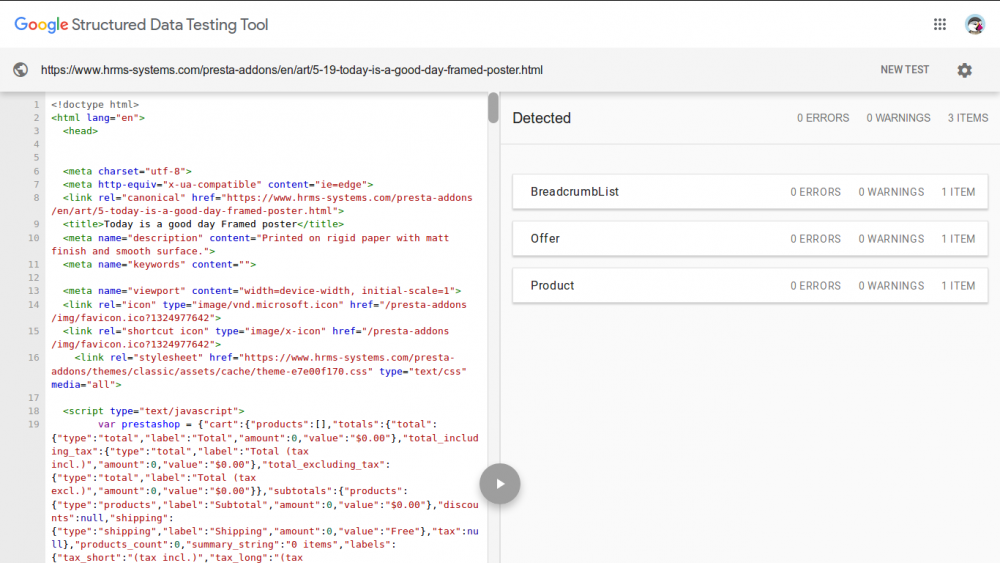Click the <title> line in source code
This screenshot has width=1000, height=563.
coord(203,224)
